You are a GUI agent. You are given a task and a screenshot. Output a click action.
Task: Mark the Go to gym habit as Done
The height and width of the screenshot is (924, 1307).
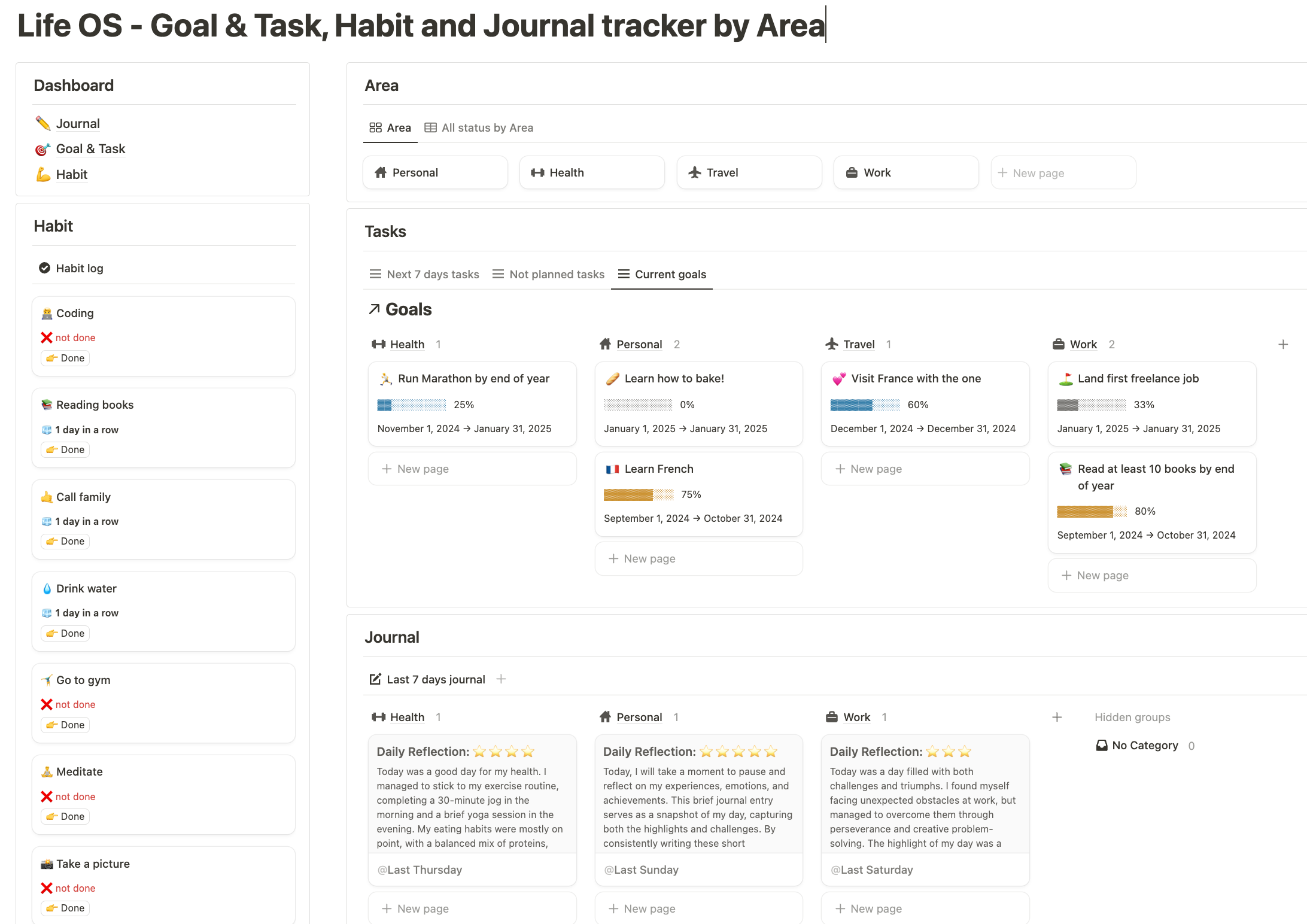(65, 724)
